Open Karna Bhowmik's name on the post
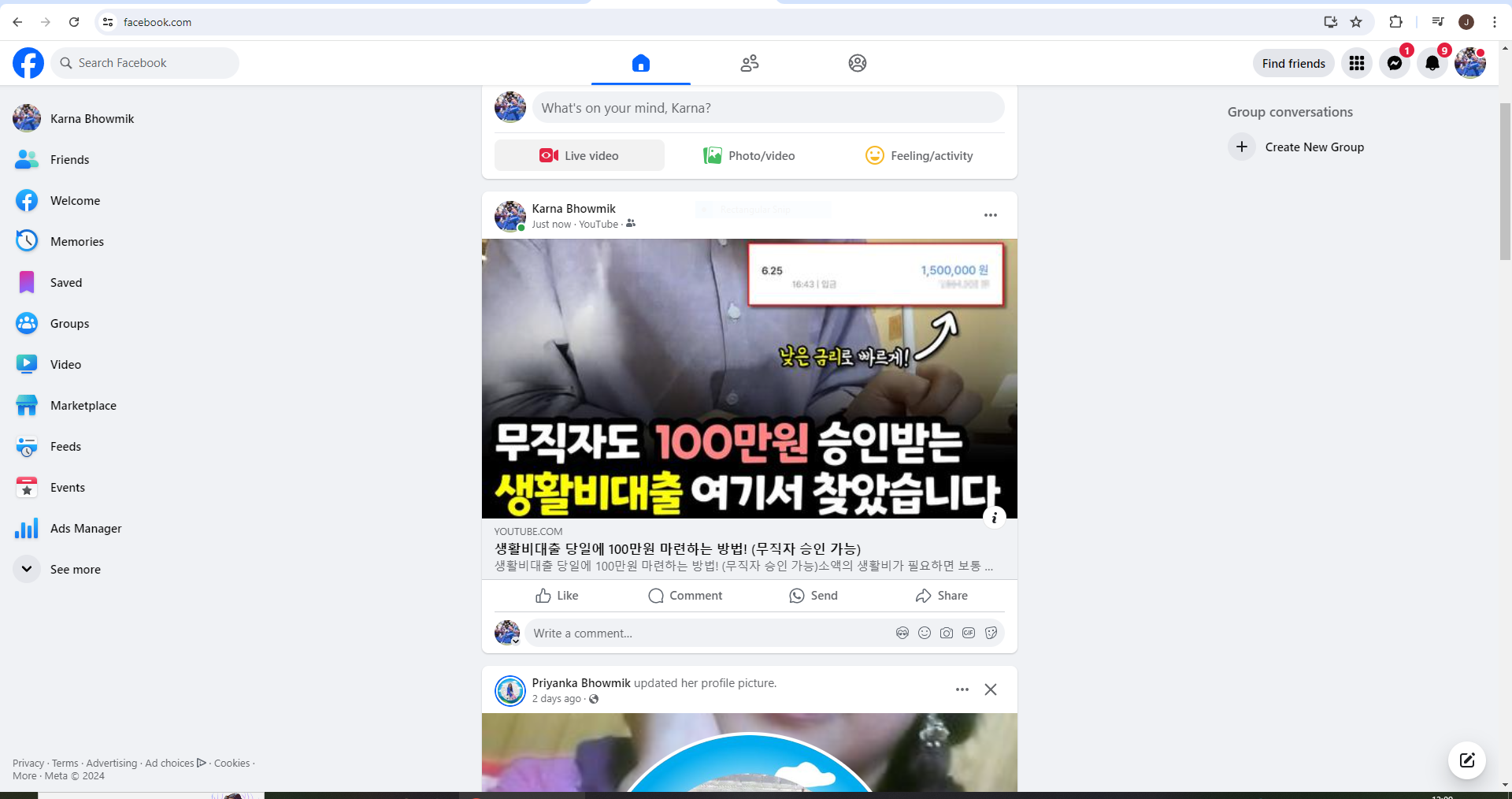Screen dimensions: 1512x799 (x=573, y=209)
